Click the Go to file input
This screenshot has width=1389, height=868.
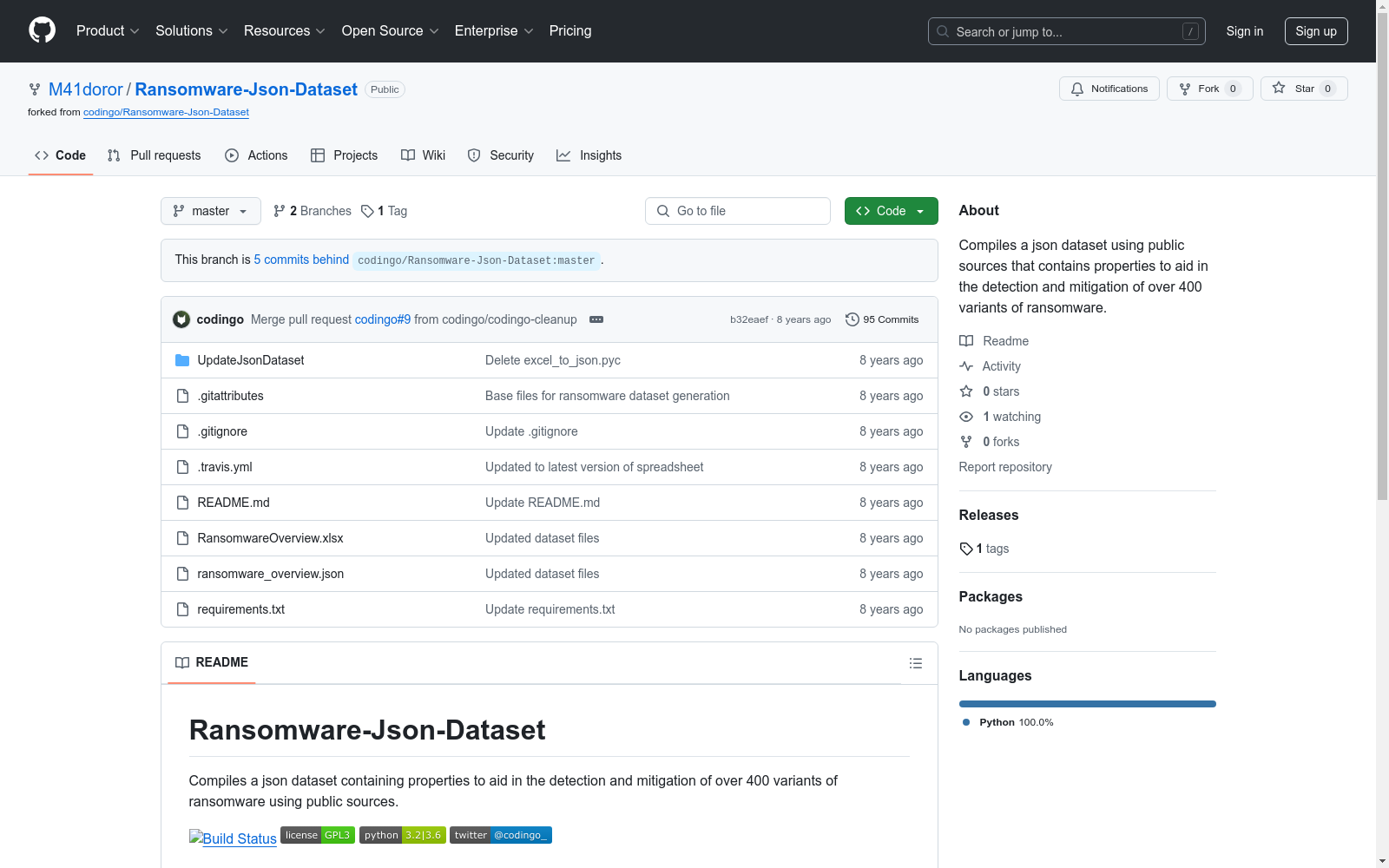tap(738, 211)
